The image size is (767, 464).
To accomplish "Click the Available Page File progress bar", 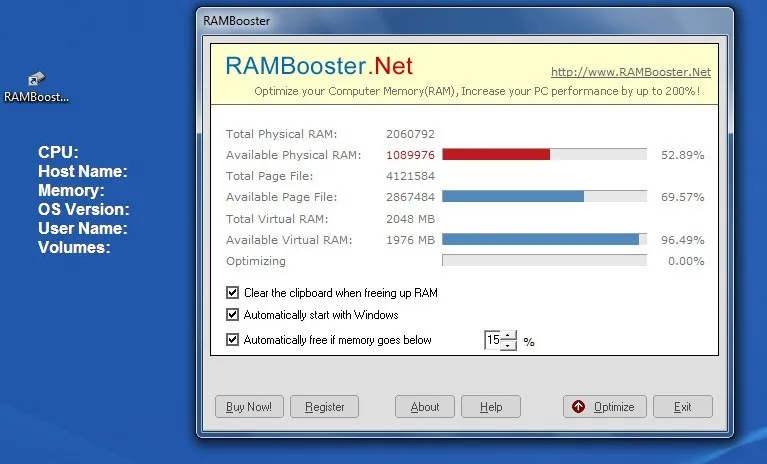I will point(544,197).
